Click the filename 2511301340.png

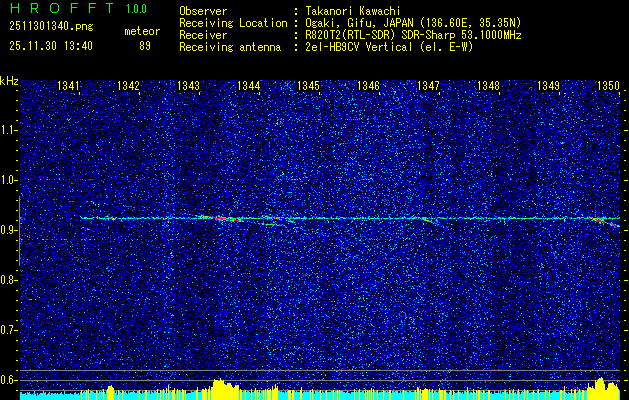pyautogui.click(x=51, y=27)
